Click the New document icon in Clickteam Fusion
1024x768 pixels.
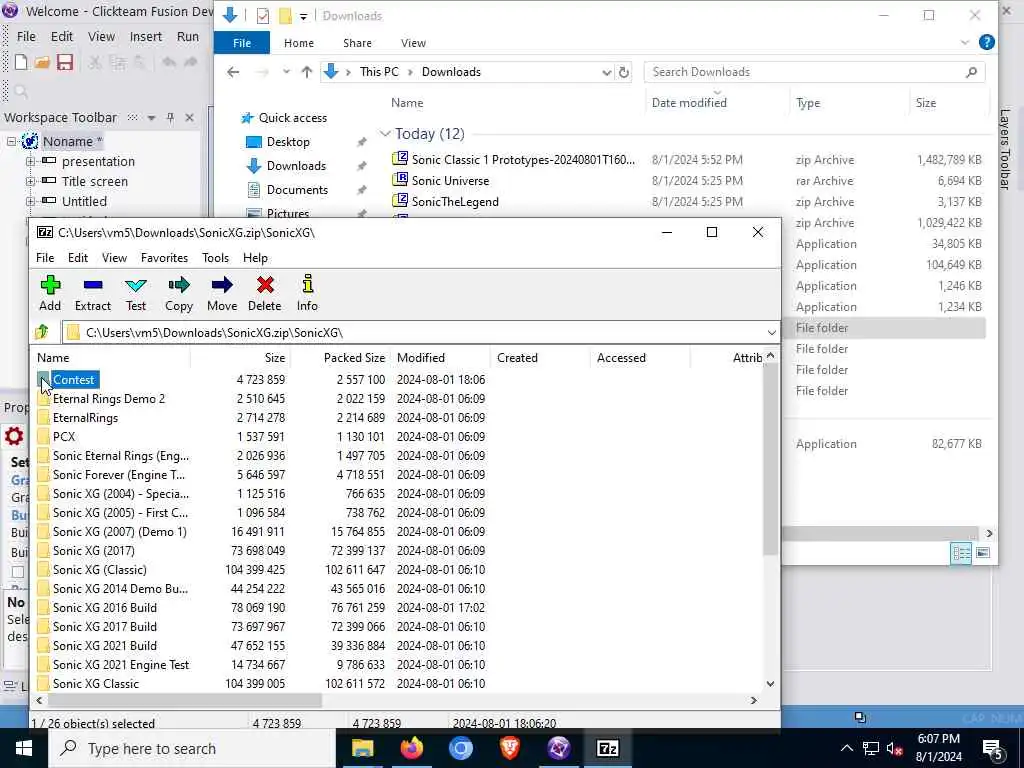click(x=21, y=62)
